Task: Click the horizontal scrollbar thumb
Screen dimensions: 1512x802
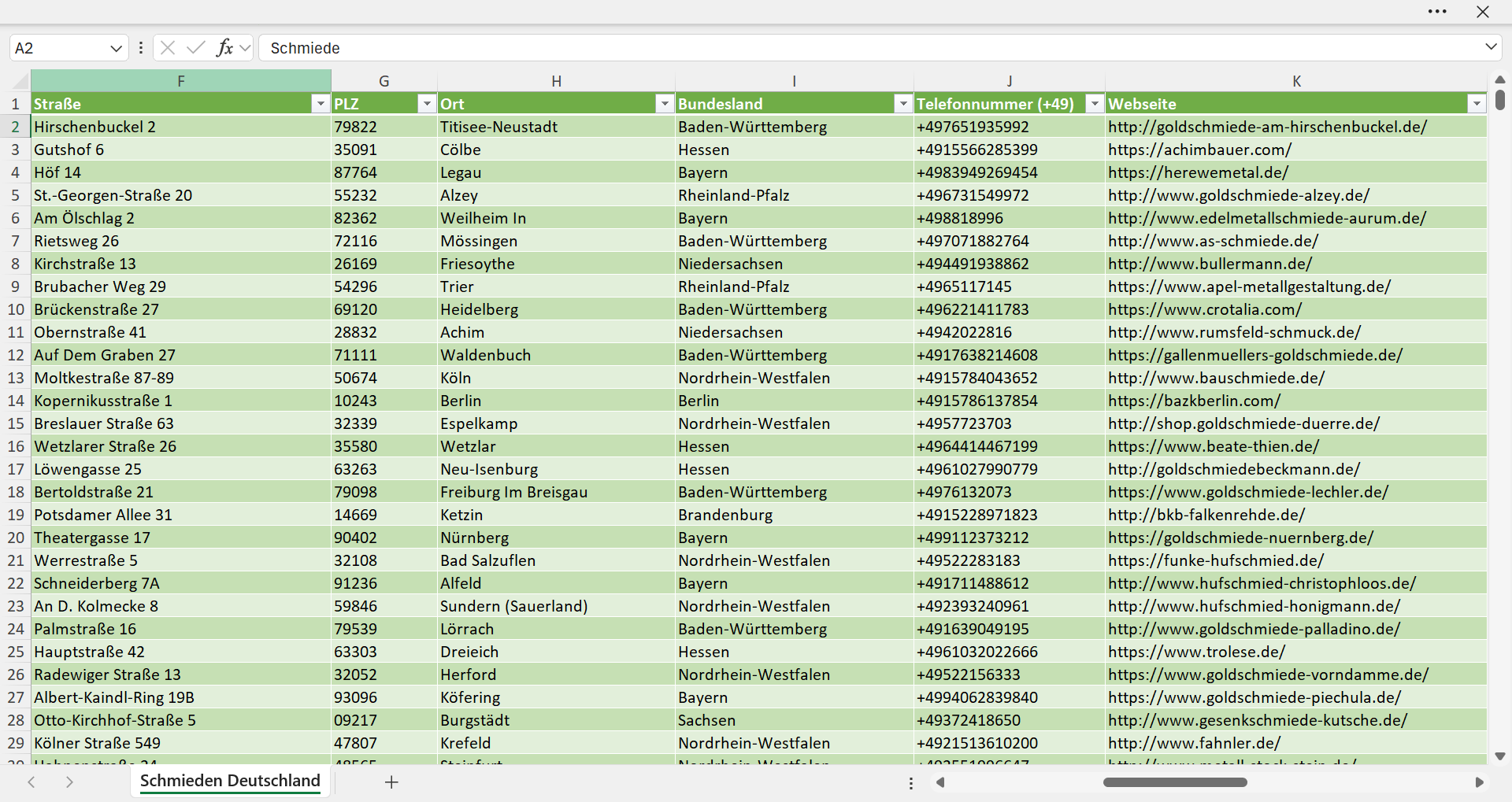Action: tap(1175, 782)
